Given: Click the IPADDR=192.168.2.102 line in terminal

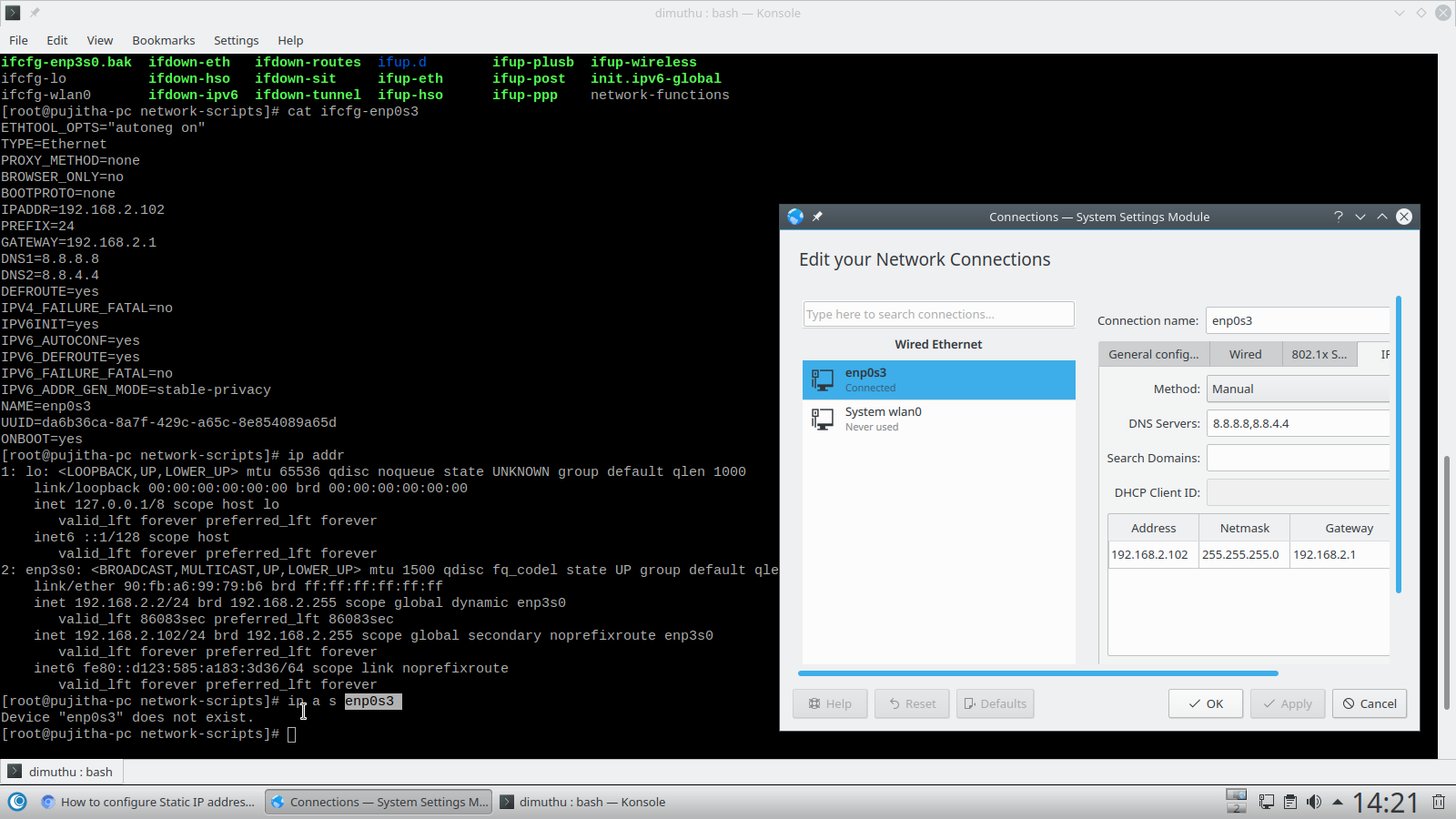Looking at the screenshot, I should click(x=83, y=209).
